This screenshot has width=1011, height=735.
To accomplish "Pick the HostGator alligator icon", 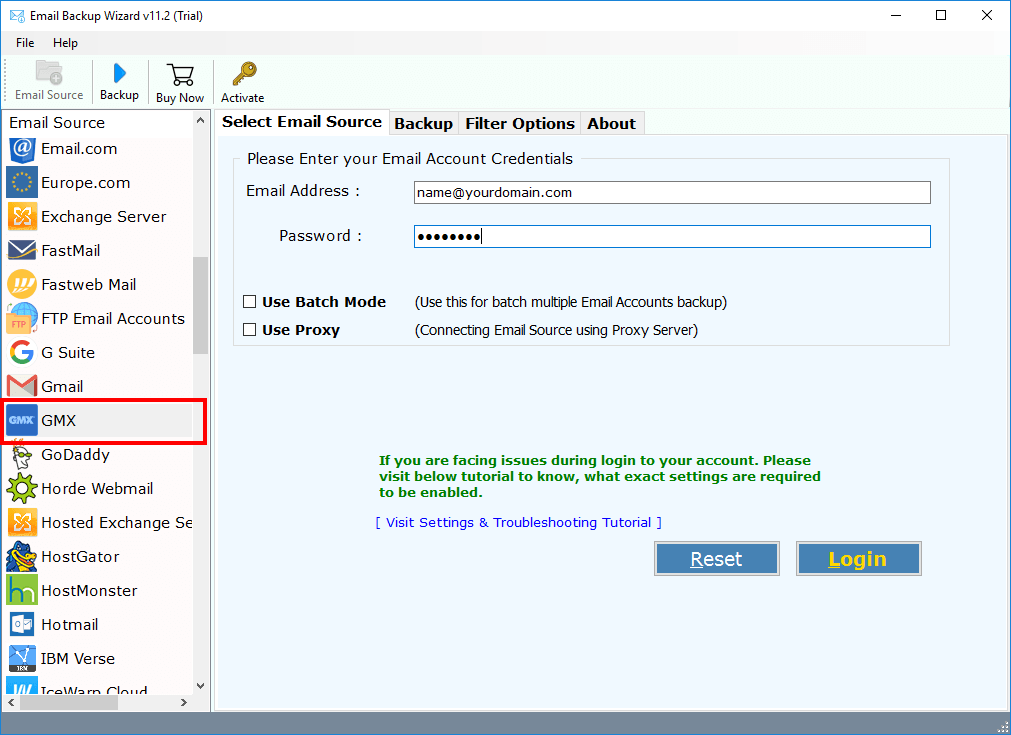I will 22,556.
